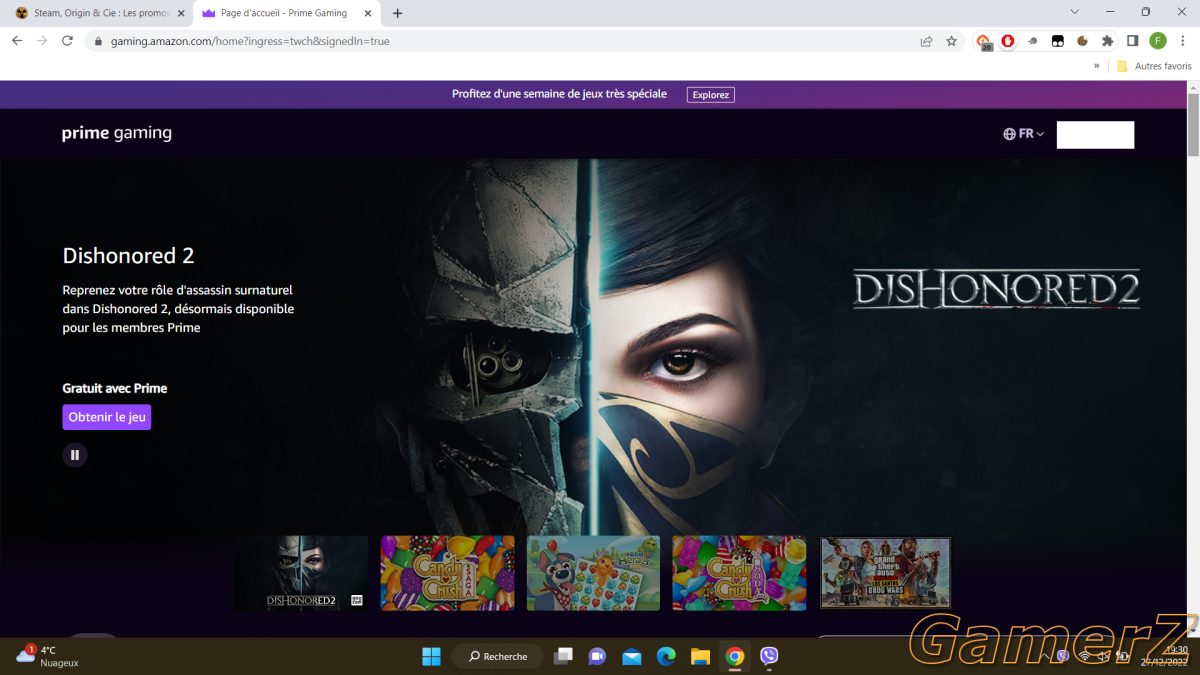Click the Obtenir le jeu button
The image size is (1200, 675).
tap(107, 417)
